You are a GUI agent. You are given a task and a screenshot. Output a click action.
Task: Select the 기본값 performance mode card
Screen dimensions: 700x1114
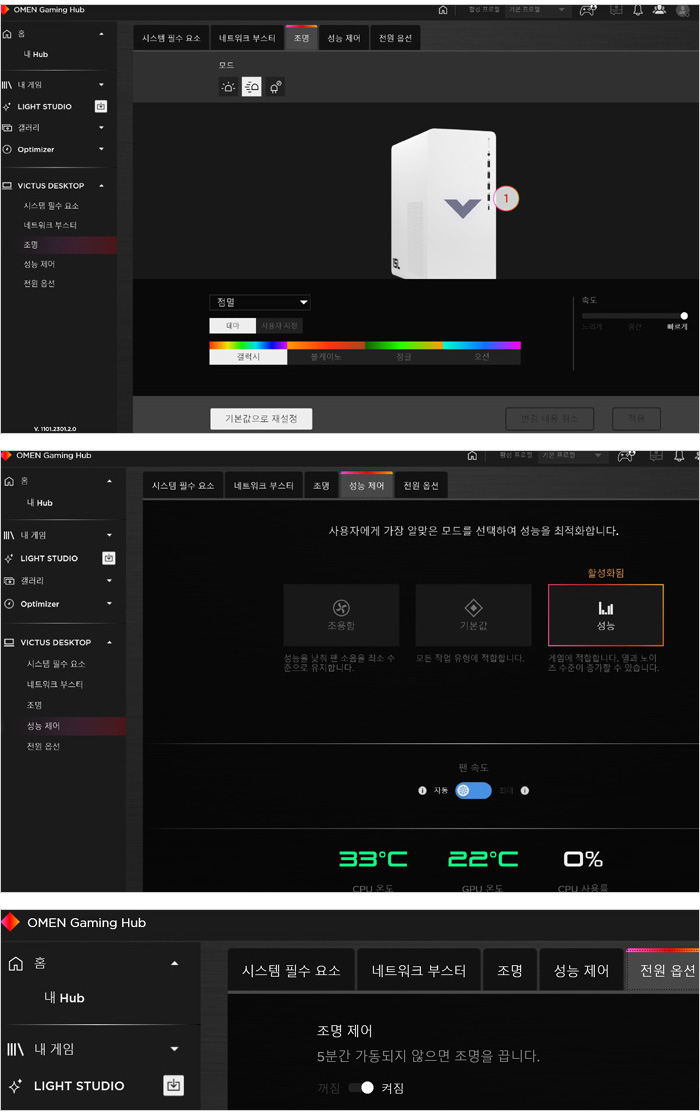pyautogui.click(x=473, y=615)
